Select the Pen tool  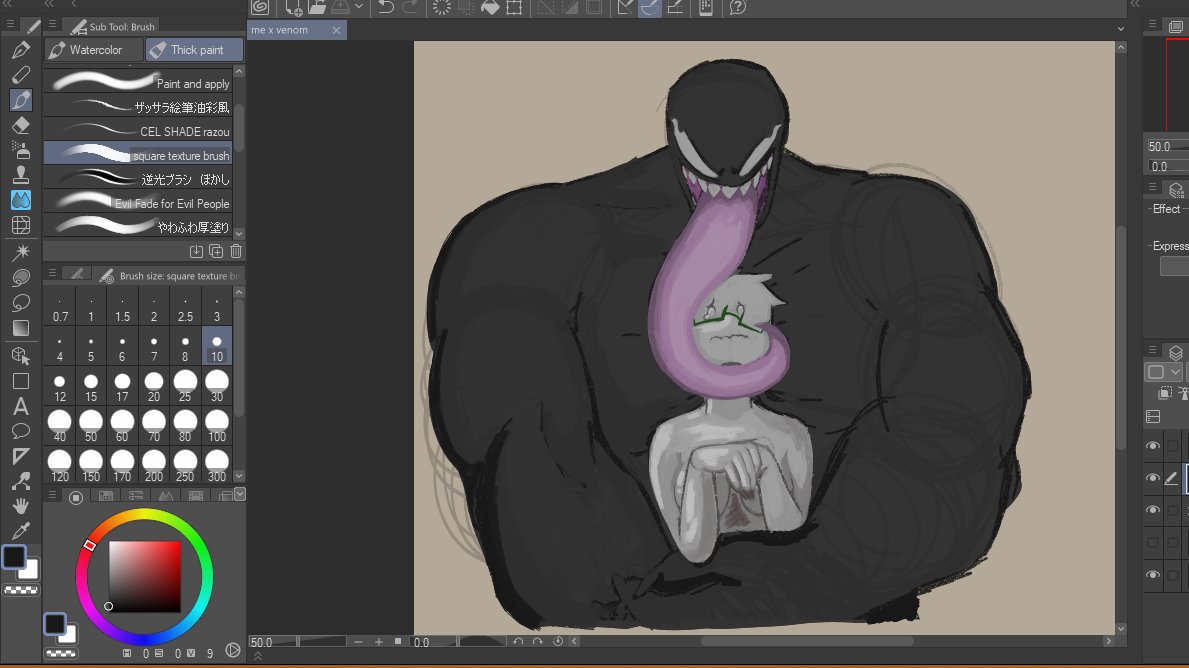(x=20, y=50)
